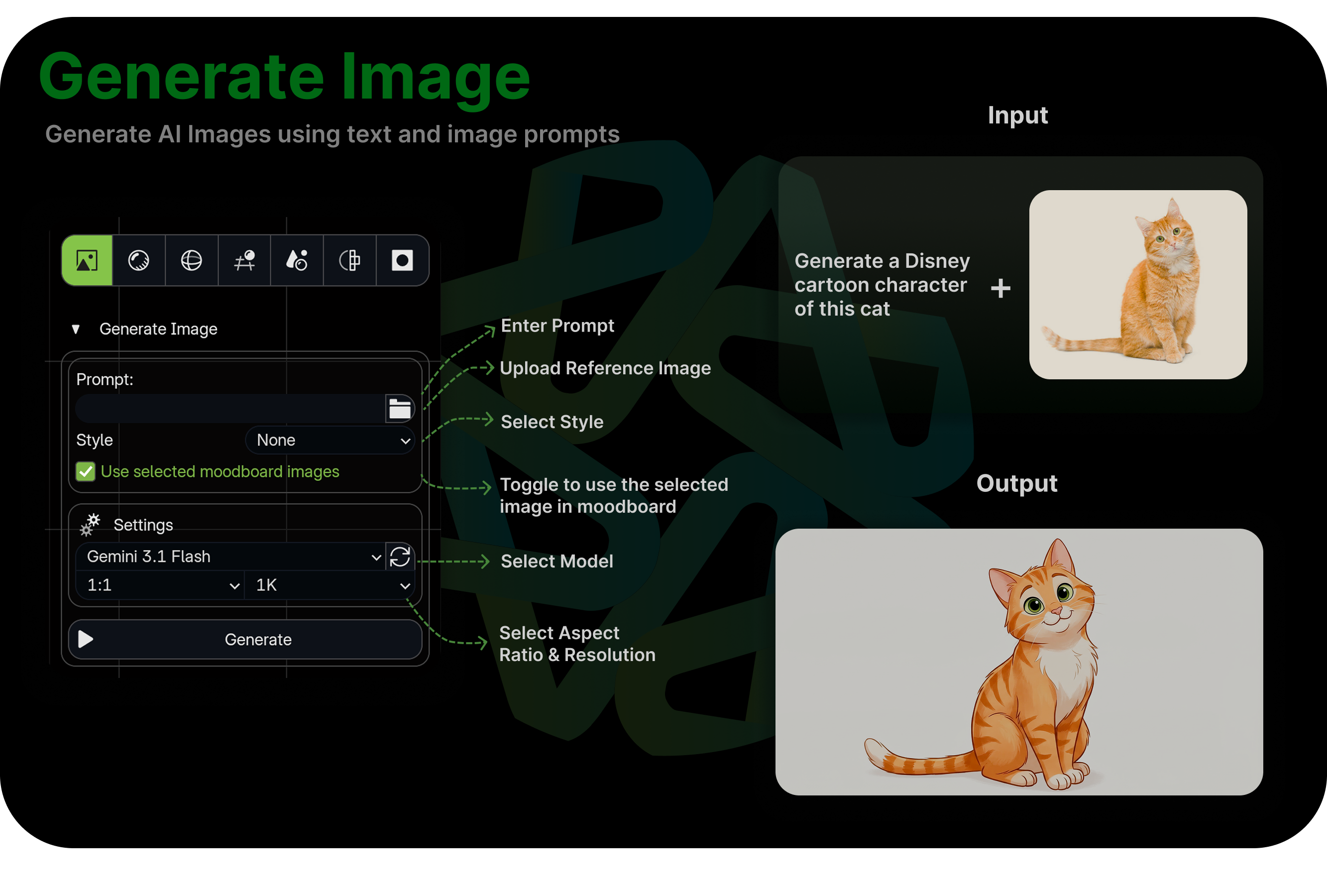The height and width of the screenshot is (896, 1327).
Task: Click the 'Select Aspect Ratio & Resolution' text
Action: [577, 644]
